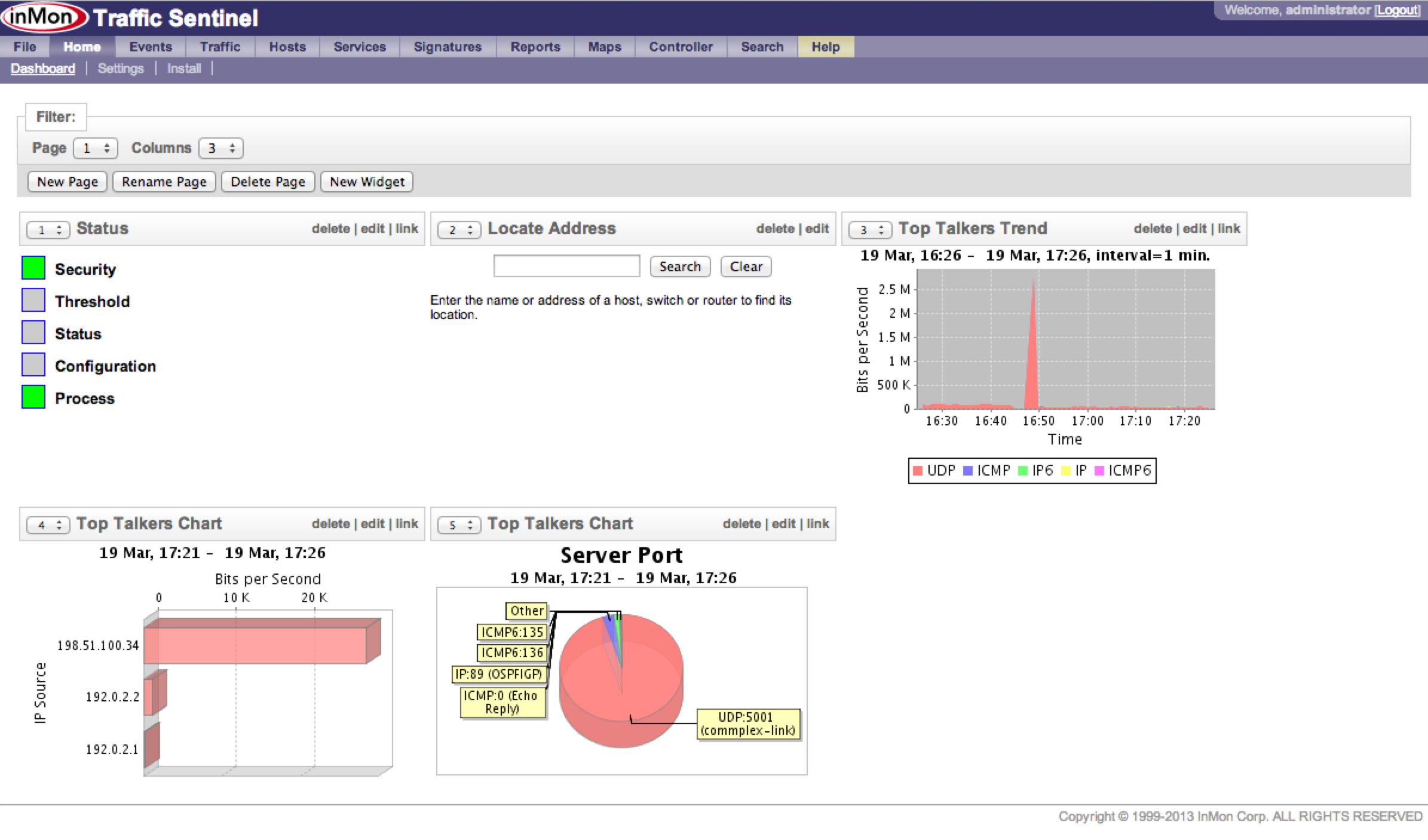Click the Logout link
1428x840 pixels.
pos(1397,10)
